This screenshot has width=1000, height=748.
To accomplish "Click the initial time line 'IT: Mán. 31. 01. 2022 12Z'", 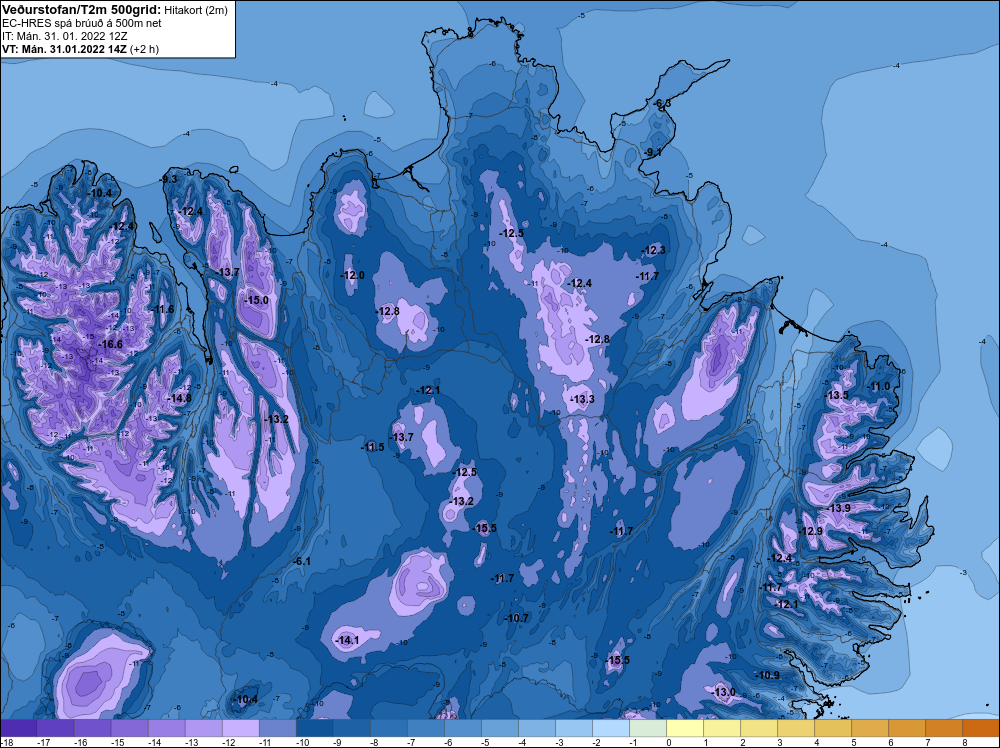I will coord(64,36).
